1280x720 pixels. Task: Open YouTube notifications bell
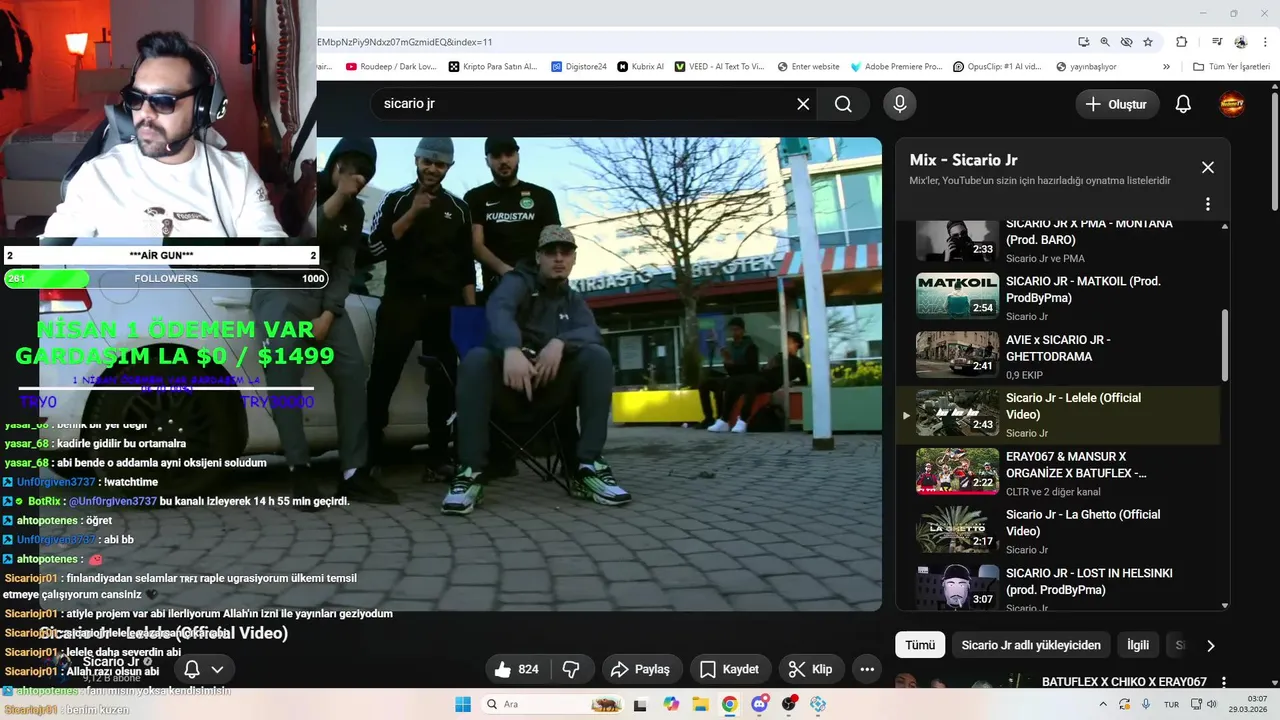pyautogui.click(x=1183, y=104)
